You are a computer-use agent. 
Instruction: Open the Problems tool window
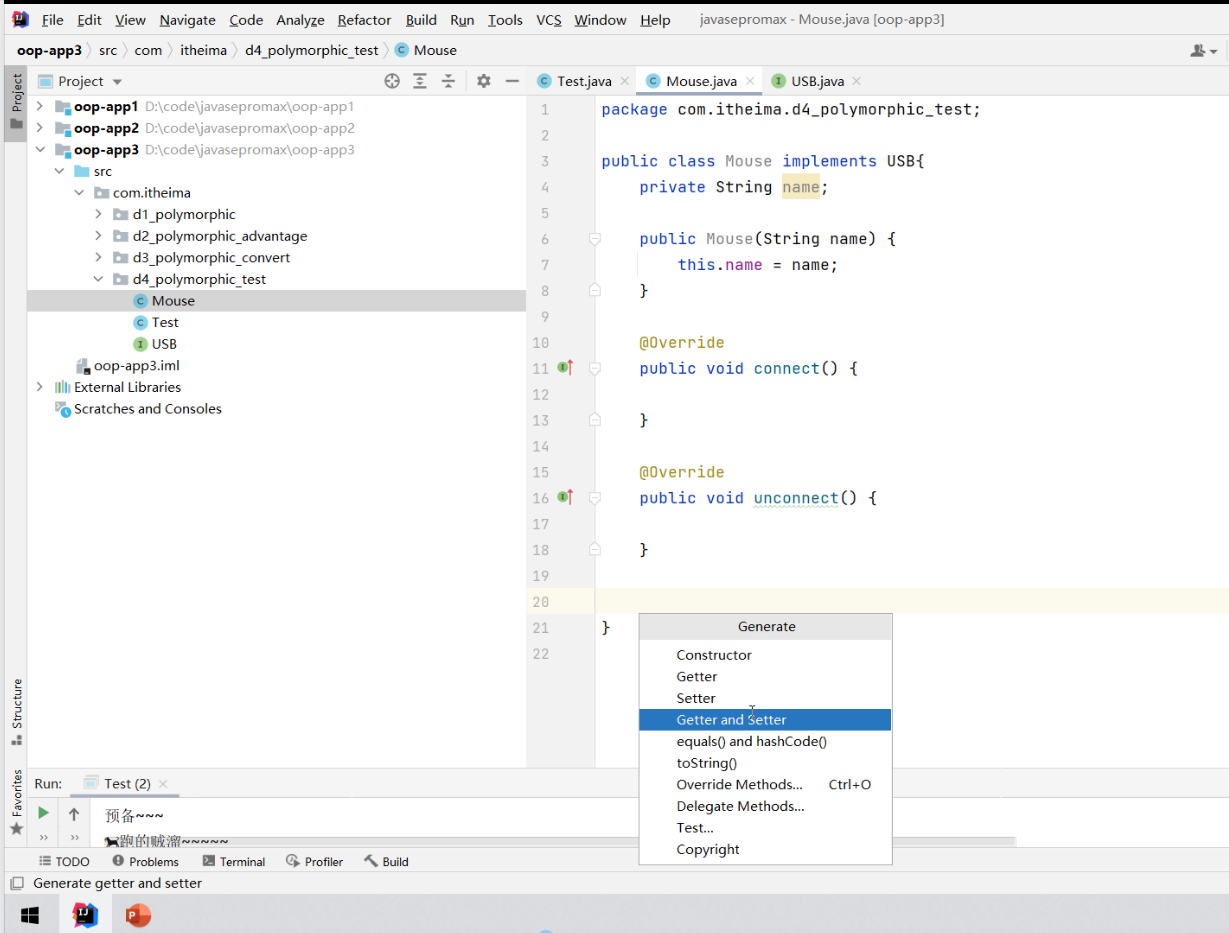(145, 861)
